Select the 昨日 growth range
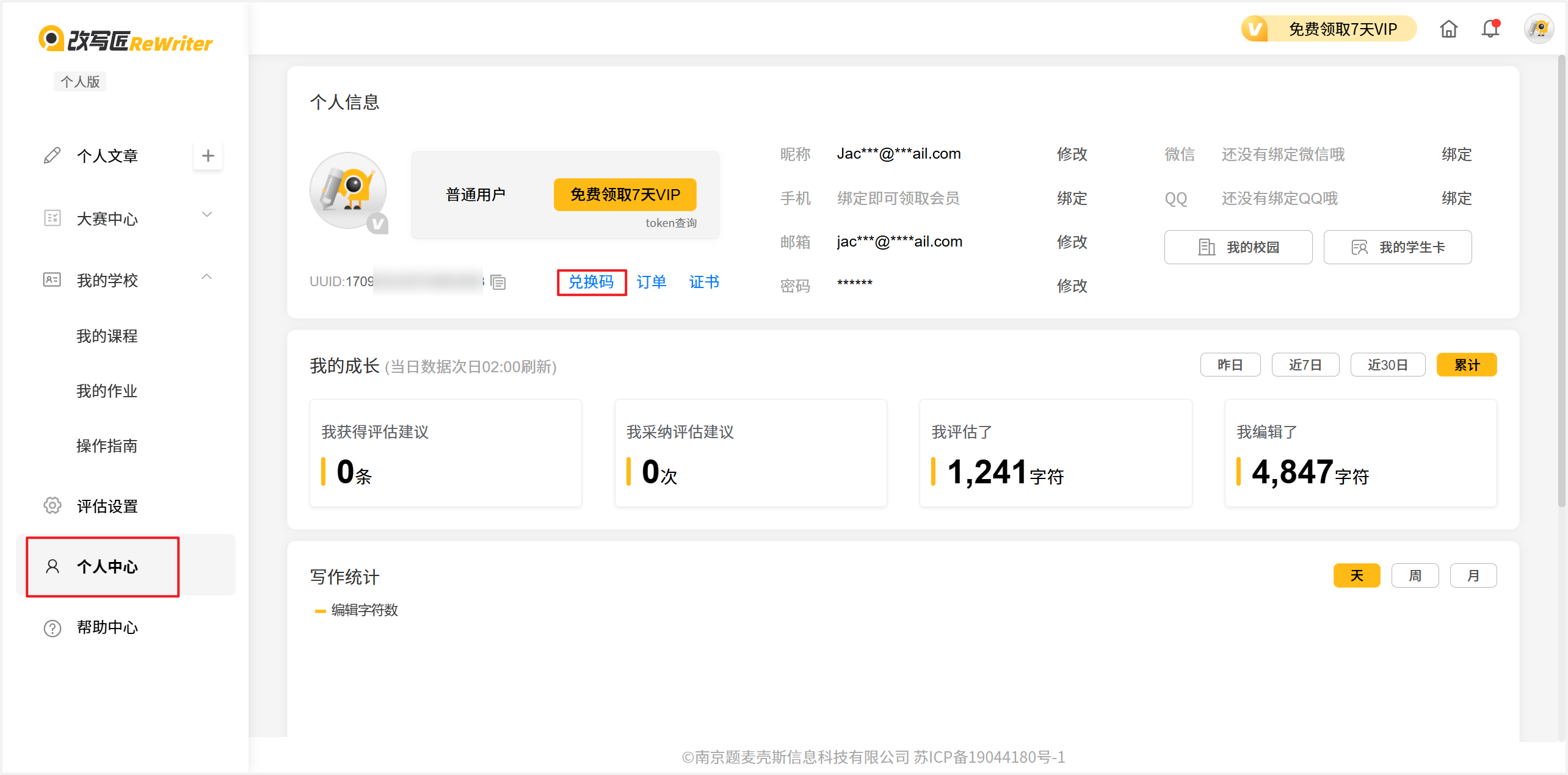The image size is (1568, 775). [1230, 365]
